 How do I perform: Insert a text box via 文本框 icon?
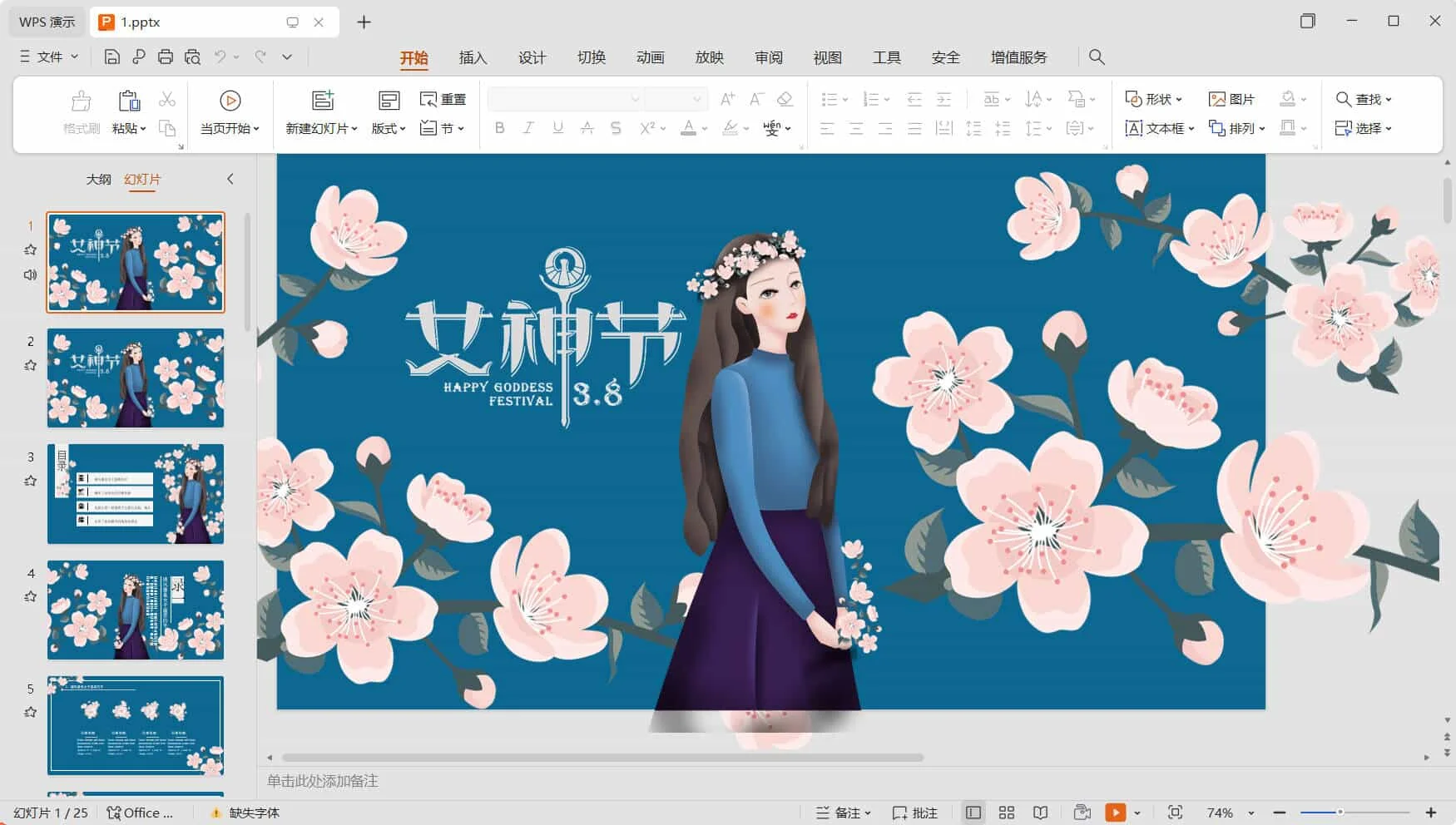tap(1157, 128)
